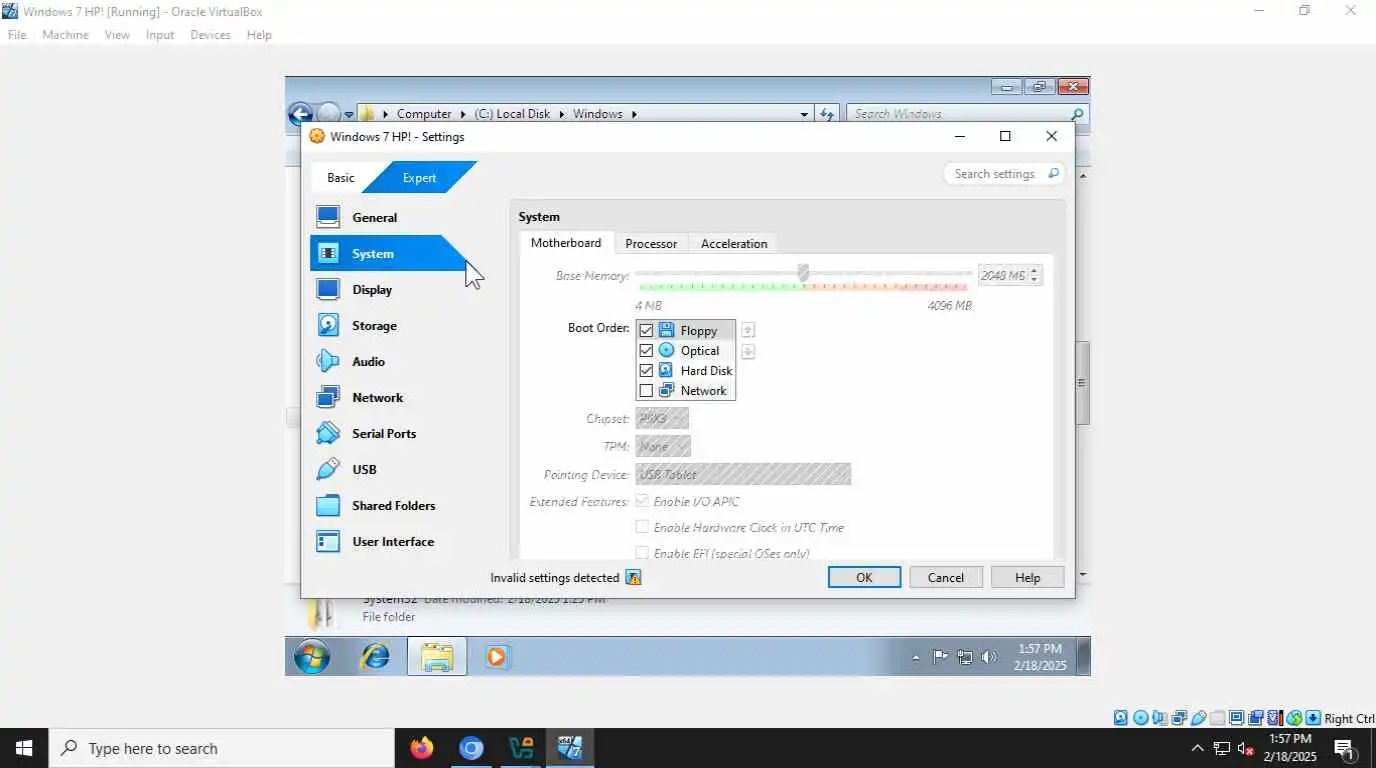
Task: Move the boot item up with arrow
Action: tap(747, 330)
